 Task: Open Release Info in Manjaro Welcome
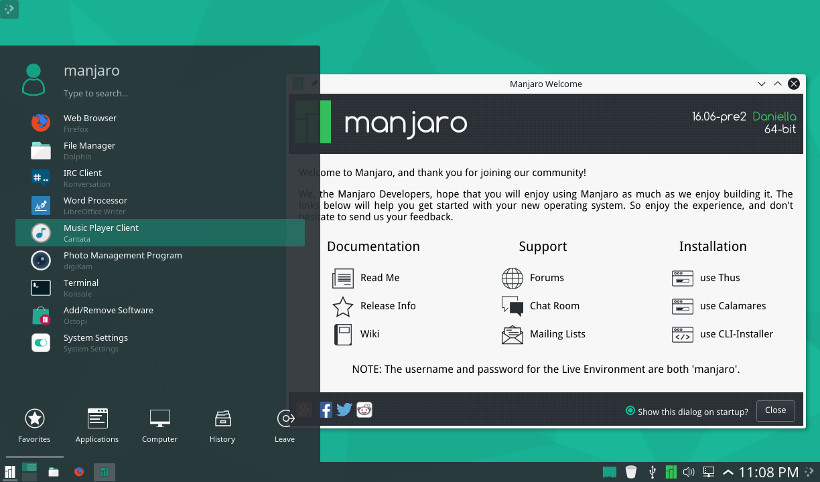[374, 306]
